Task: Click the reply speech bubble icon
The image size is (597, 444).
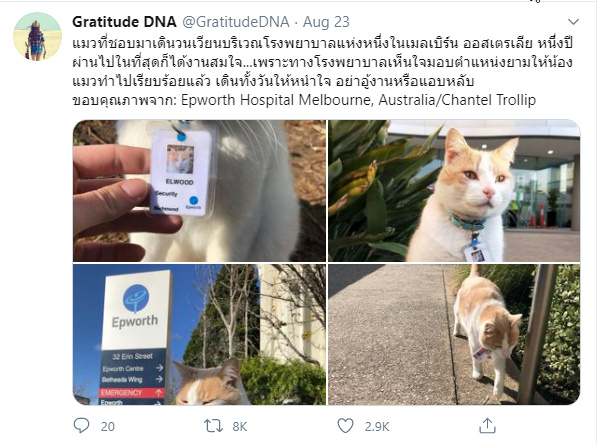Action: (x=81, y=426)
